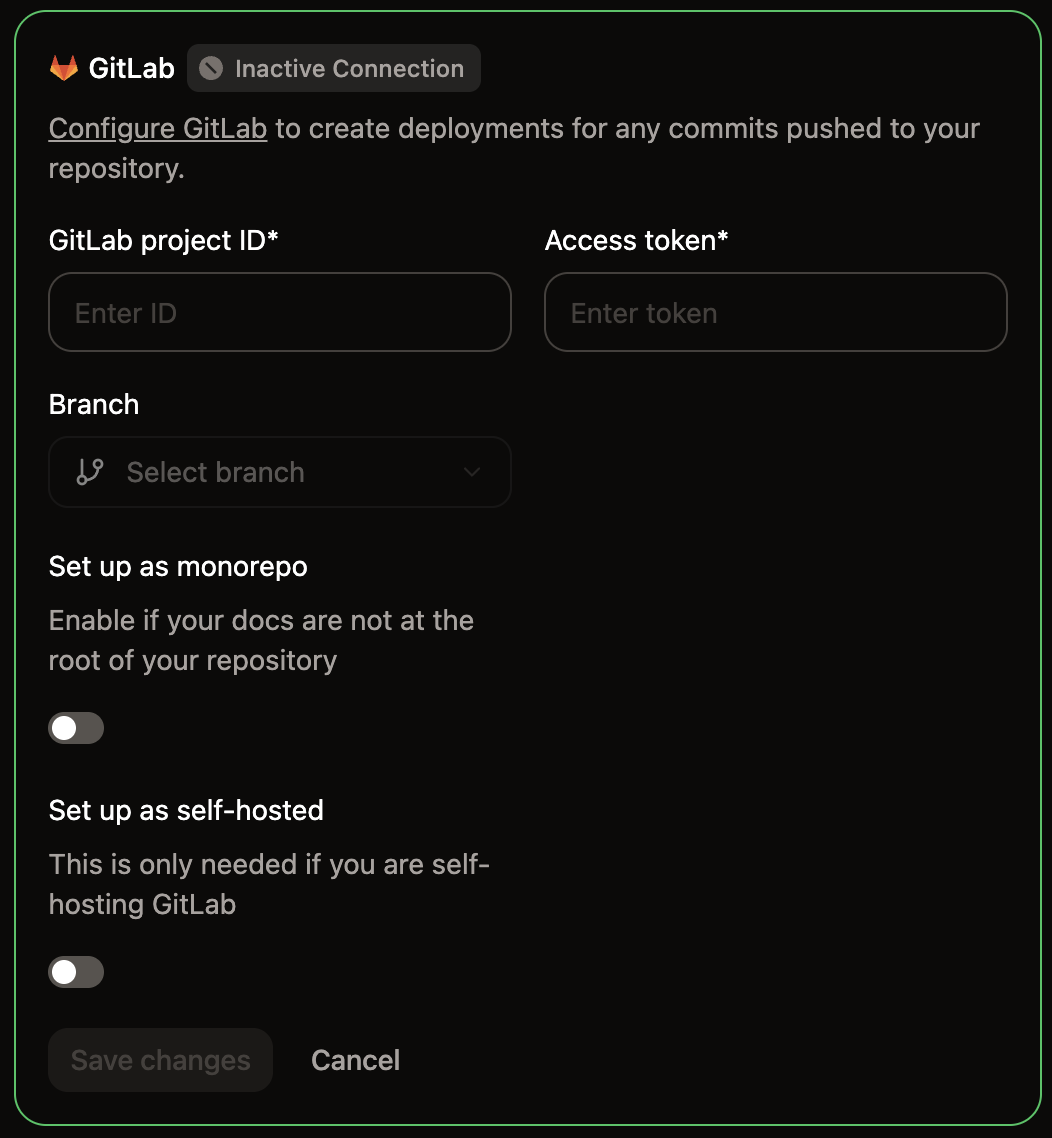
Task: Click the chevron arrow on the branch field
Action: tap(471, 471)
